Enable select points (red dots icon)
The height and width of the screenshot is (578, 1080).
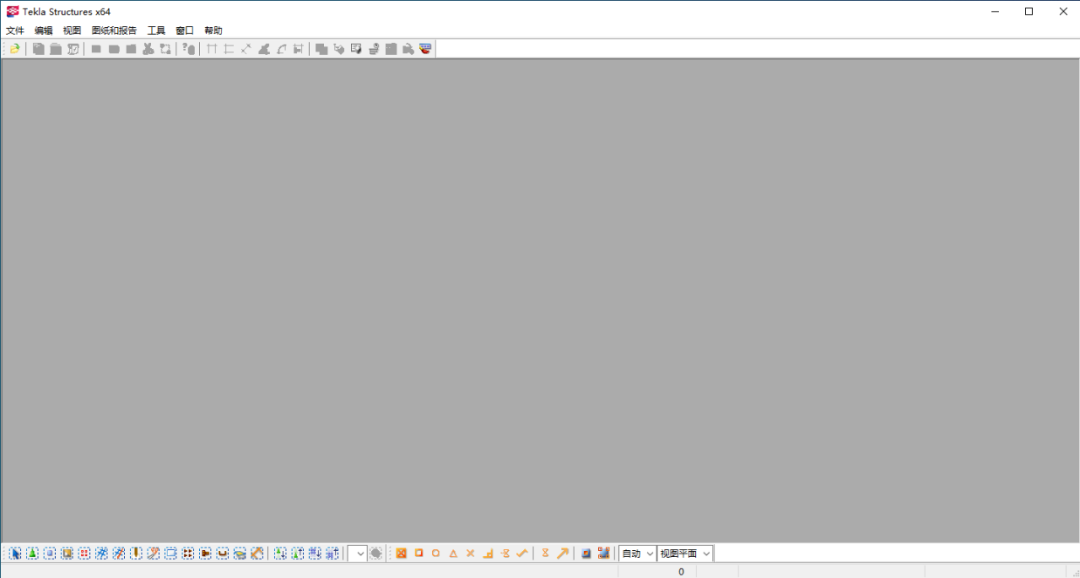coord(84,553)
